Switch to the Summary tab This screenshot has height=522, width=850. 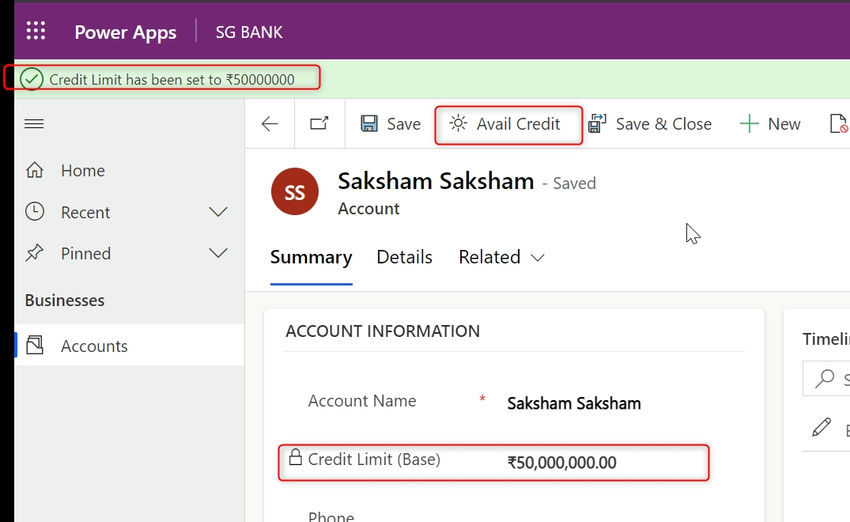tap(311, 257)
